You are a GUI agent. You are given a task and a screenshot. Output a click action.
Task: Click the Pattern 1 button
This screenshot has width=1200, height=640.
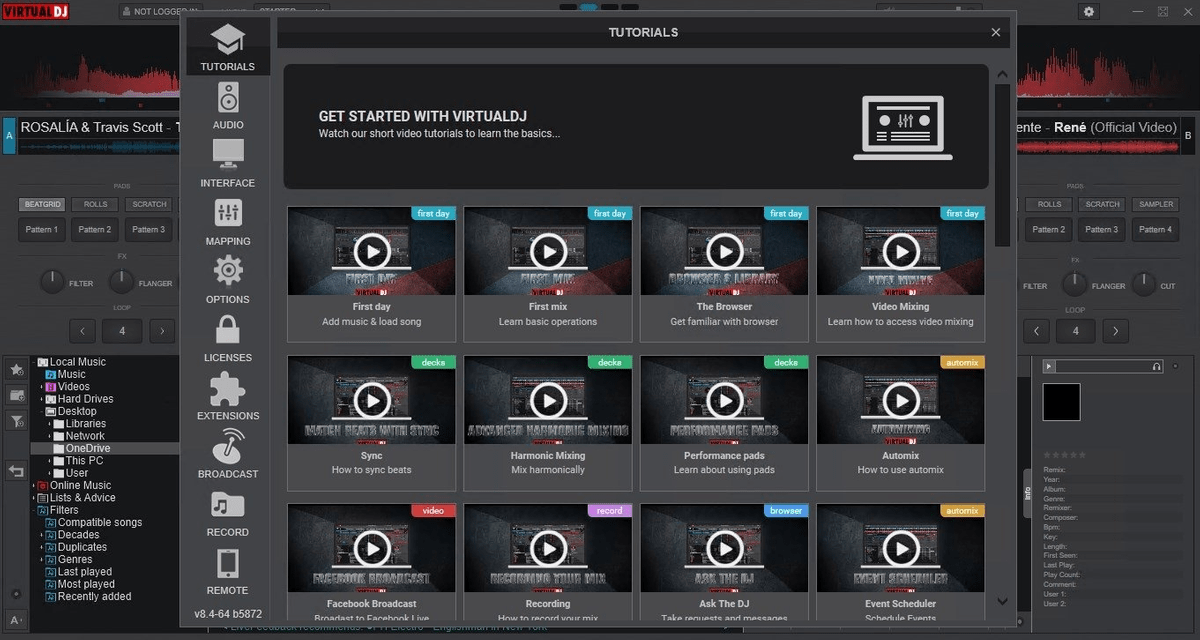coord(41,229)
